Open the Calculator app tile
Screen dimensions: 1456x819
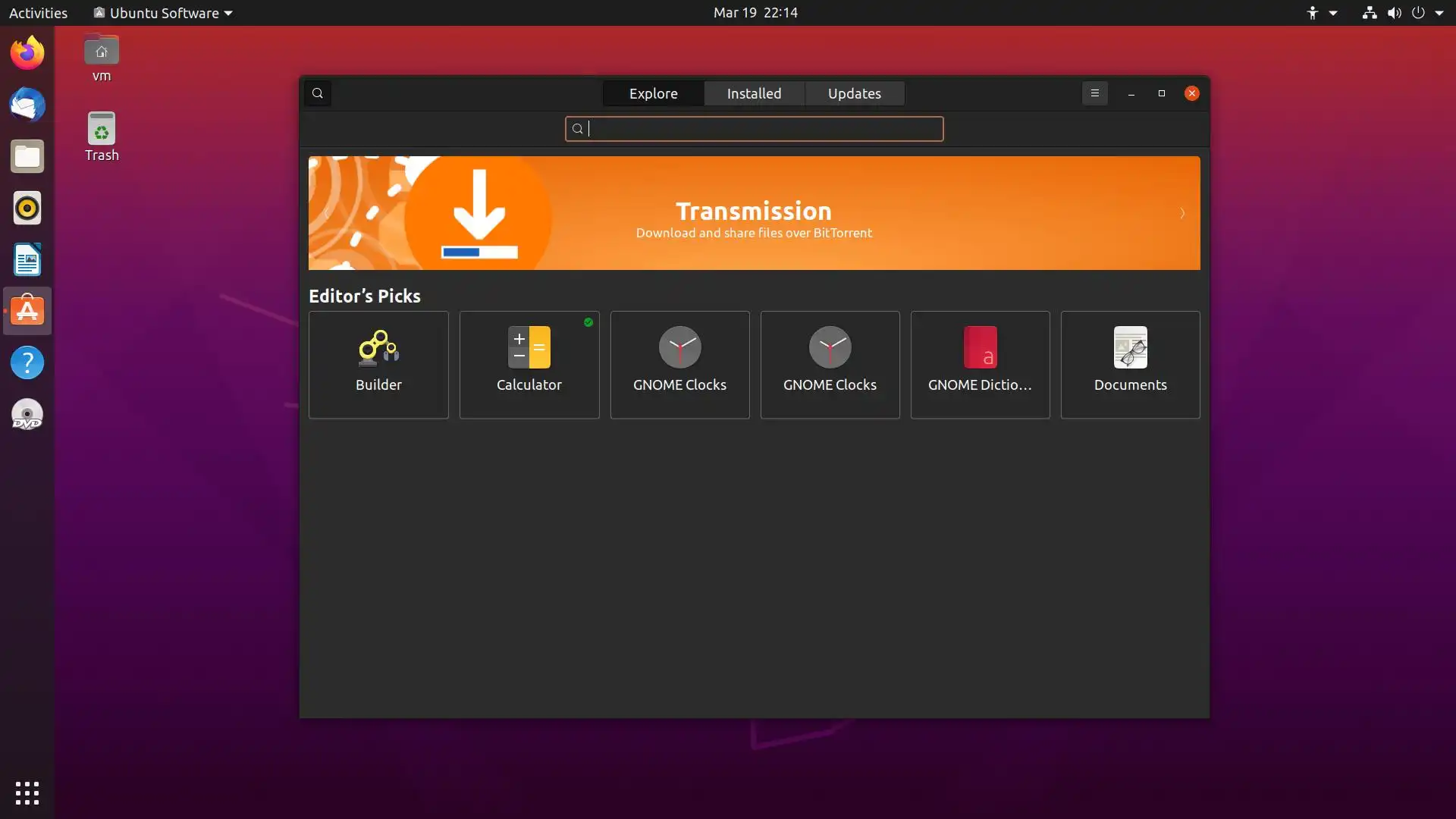tap(529, 365)
